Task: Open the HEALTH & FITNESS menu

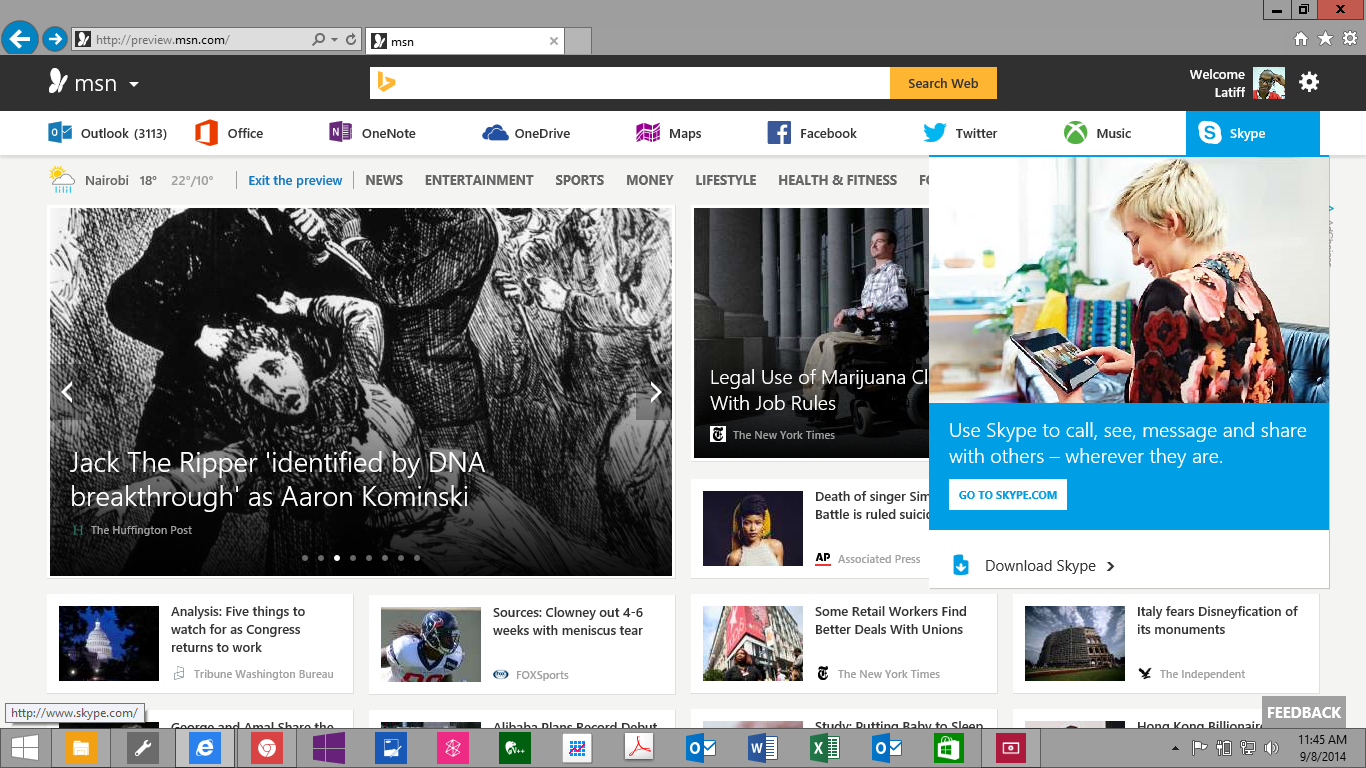Action: pos(838,180)
